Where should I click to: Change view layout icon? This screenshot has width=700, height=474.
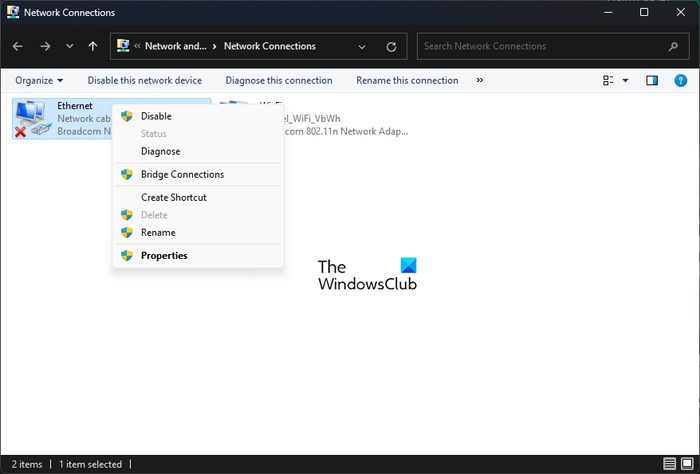[608, 80]
